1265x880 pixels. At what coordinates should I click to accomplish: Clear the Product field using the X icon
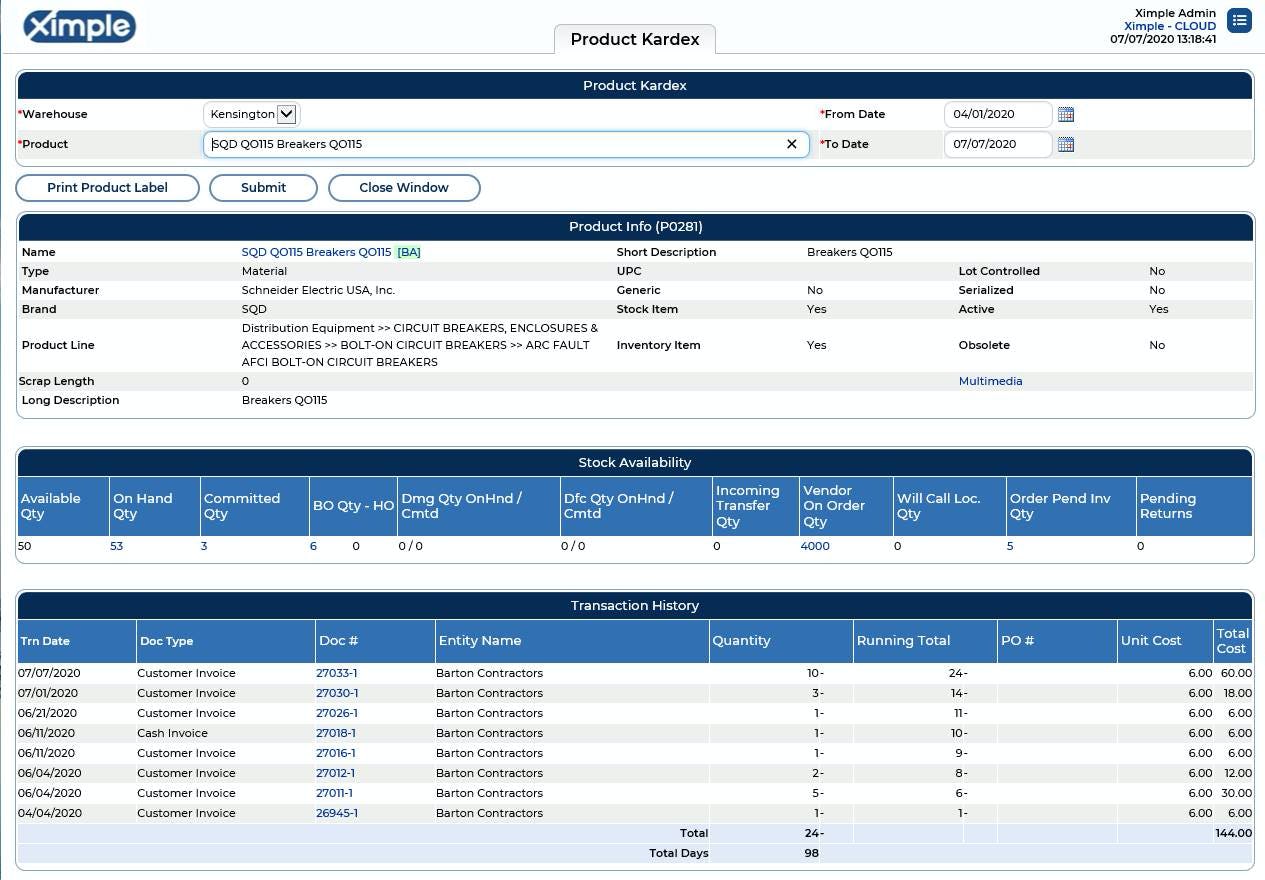click(791, 144)
